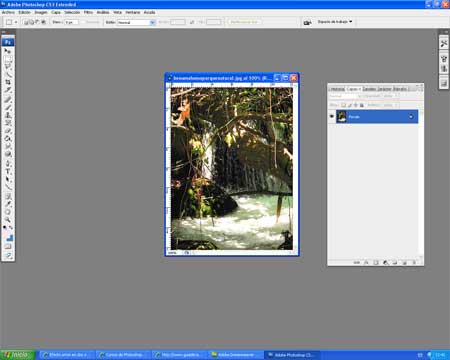Open the marquee tool preset picker arrow
450x360 pixels.
point(16,22)
